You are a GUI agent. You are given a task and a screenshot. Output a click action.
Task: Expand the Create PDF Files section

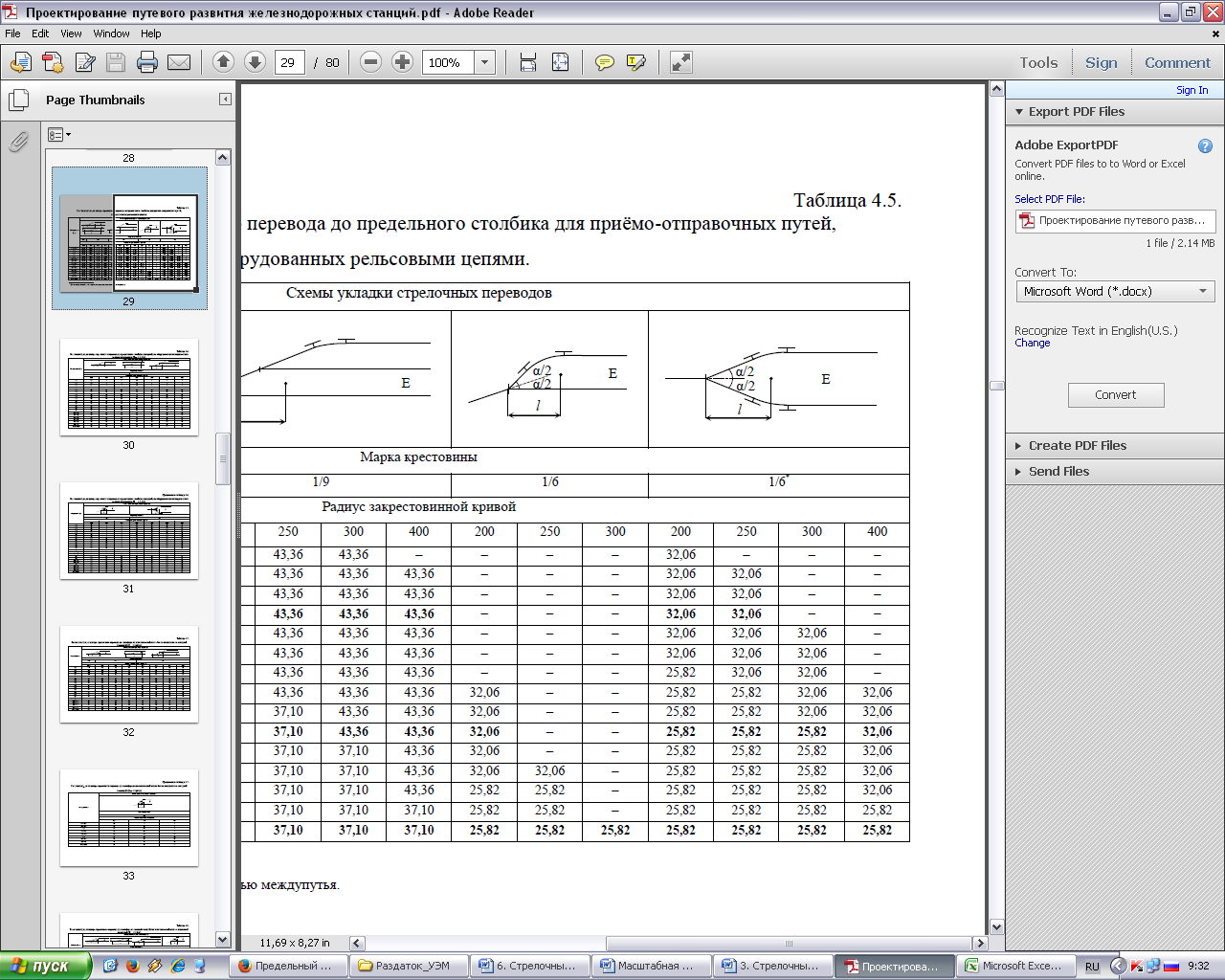click(1077, 446)
